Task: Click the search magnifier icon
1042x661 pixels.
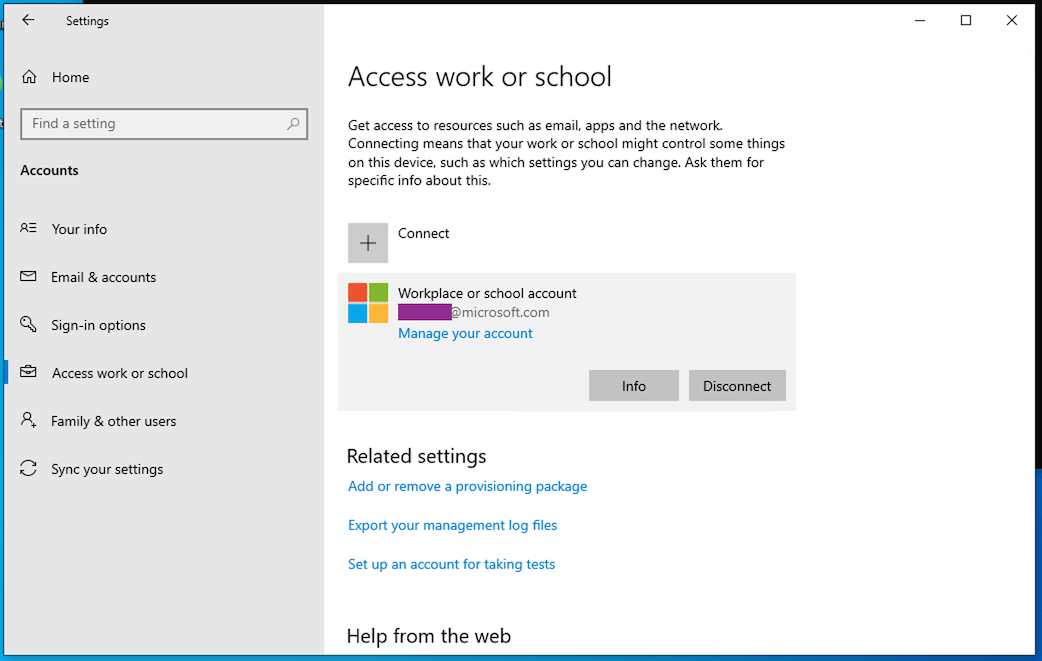Action: 293,124
